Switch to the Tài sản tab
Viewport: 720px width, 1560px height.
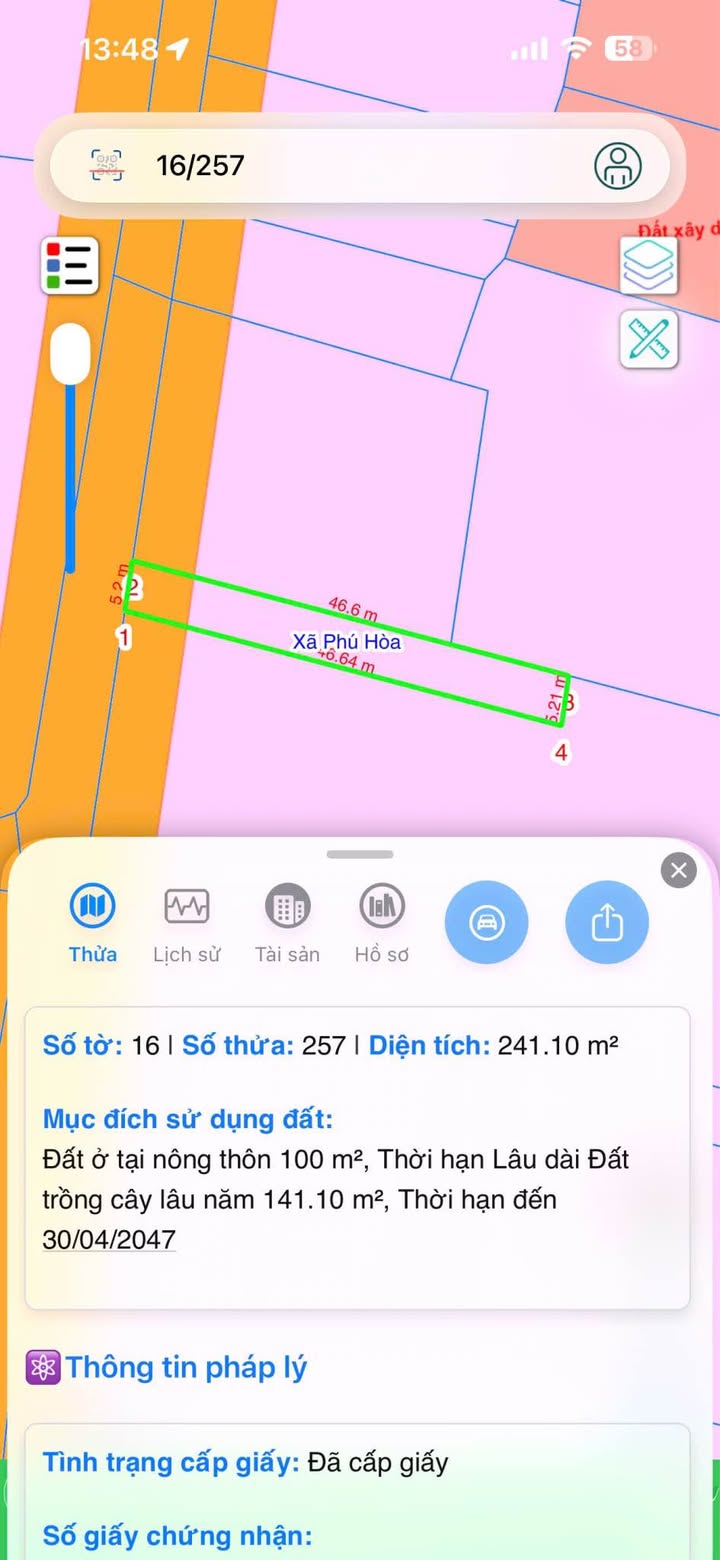point(287,924)
